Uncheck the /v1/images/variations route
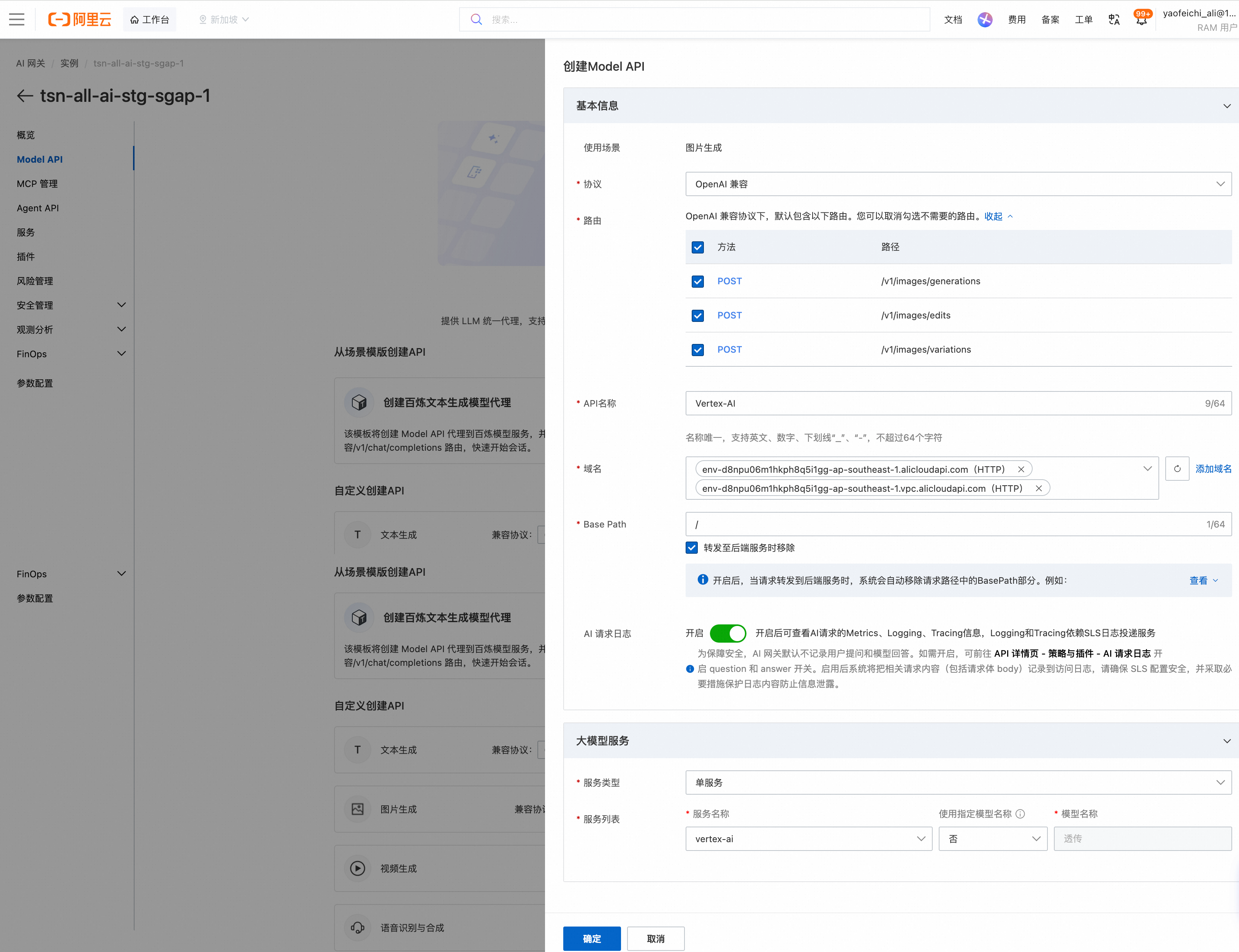 [x=698, y=350]
